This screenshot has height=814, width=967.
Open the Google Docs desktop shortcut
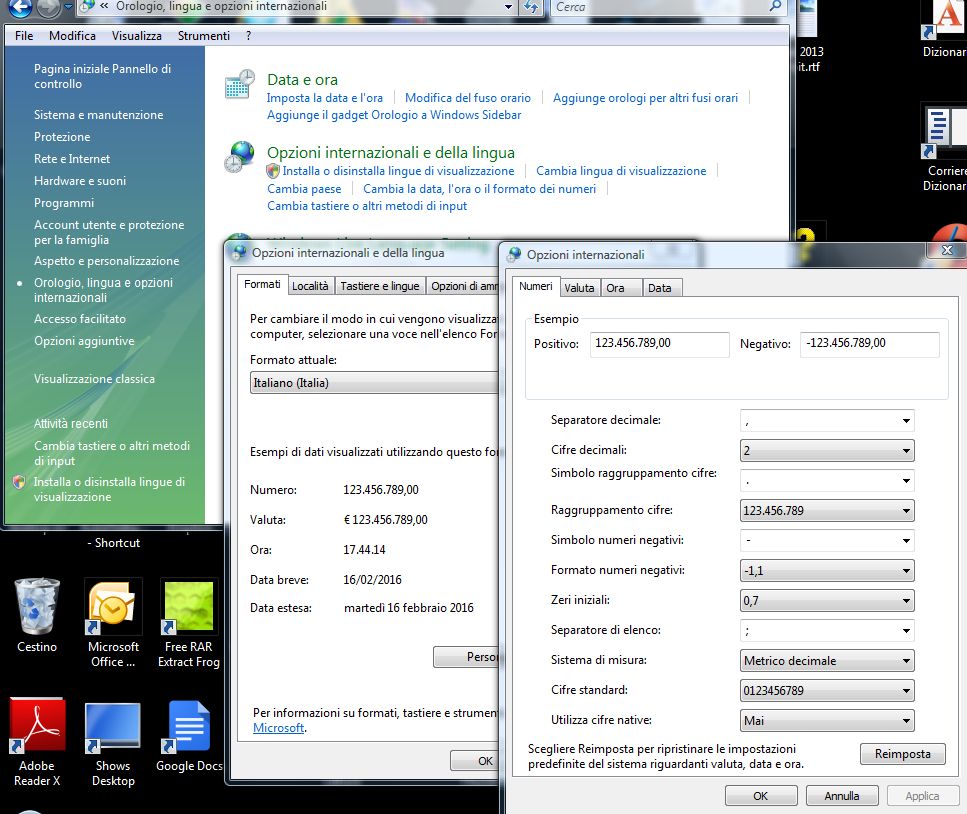point(189,726)
